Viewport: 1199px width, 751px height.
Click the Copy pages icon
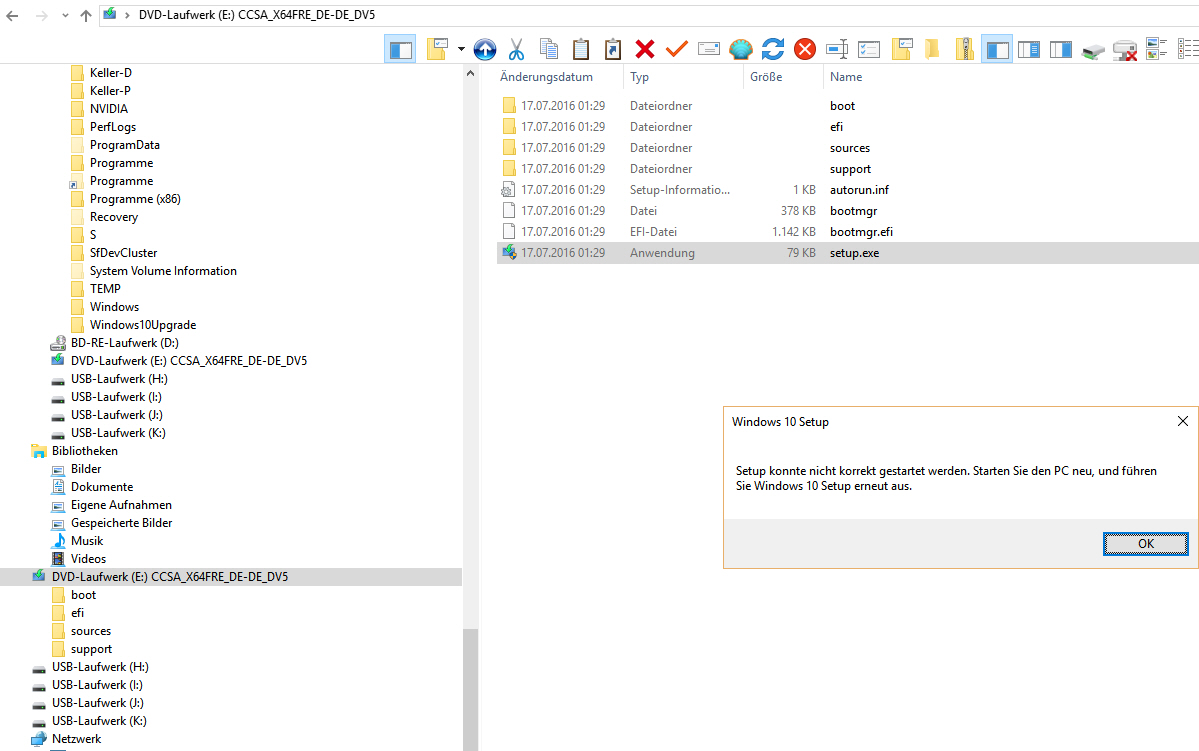(549, 49)
